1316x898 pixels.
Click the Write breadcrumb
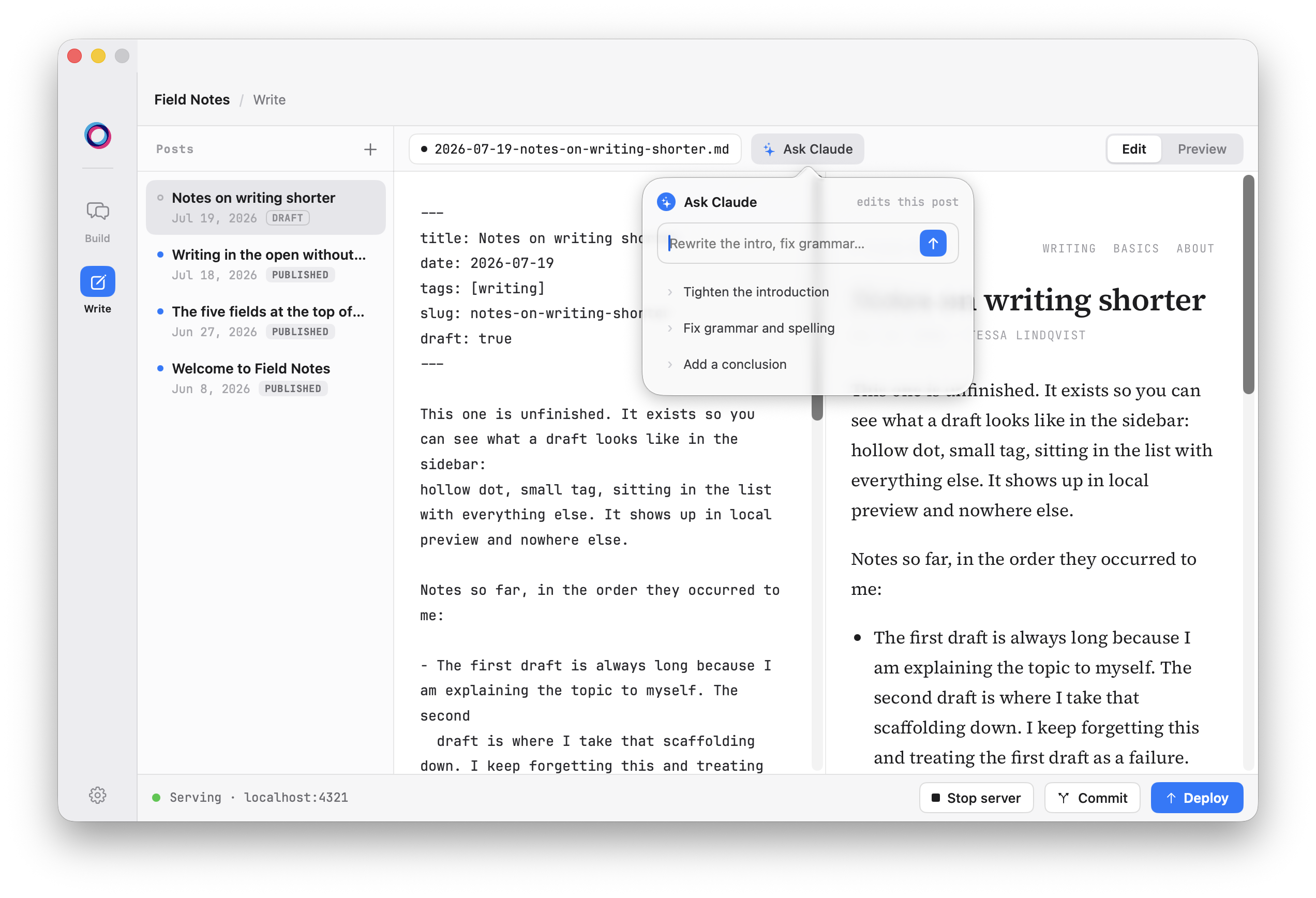tap(269, 100)
